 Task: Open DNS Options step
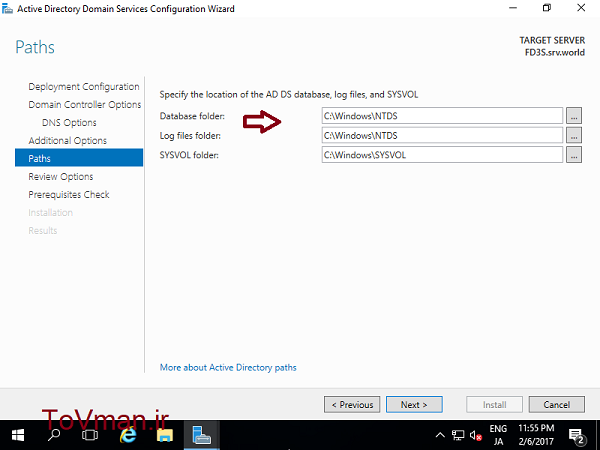69,122
